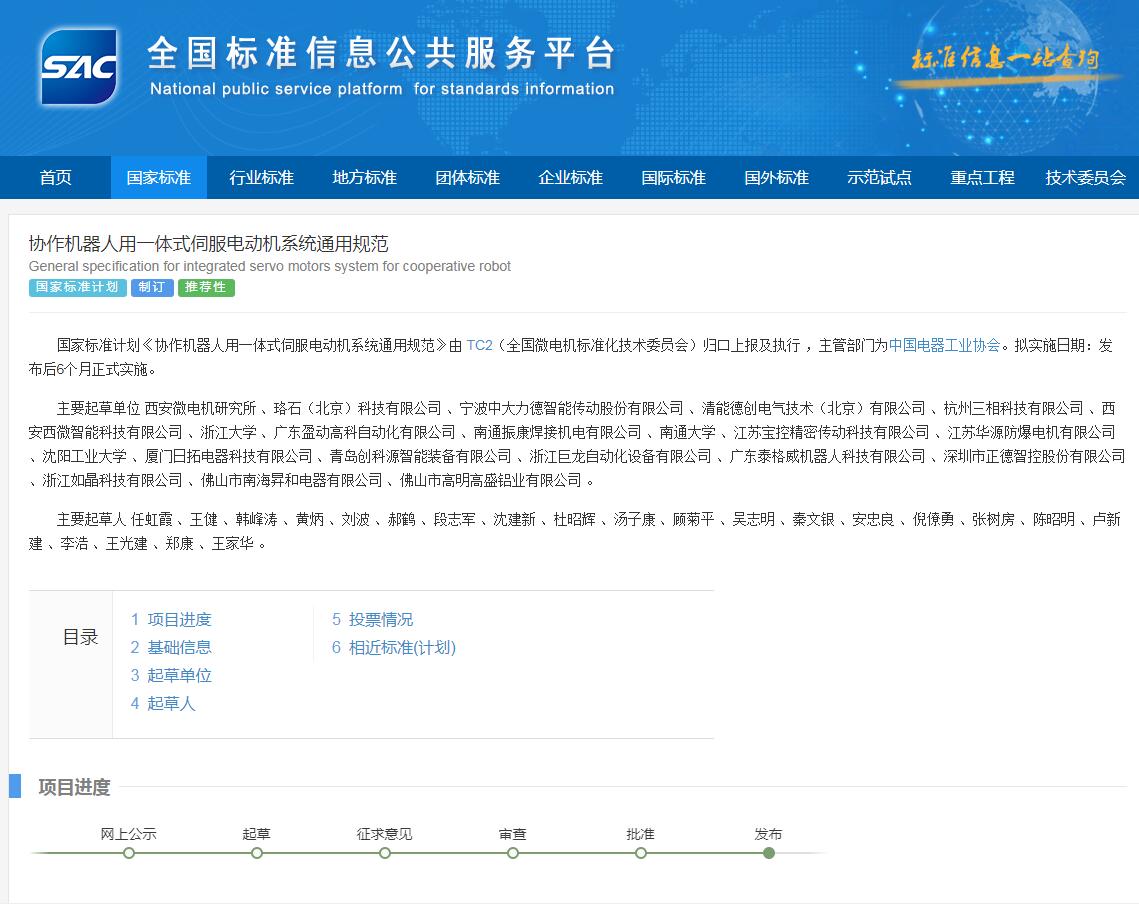Open the 中国电器工业协会 link
The width and height of the screenshot is (1139, 904).
(x=944, y=346)
